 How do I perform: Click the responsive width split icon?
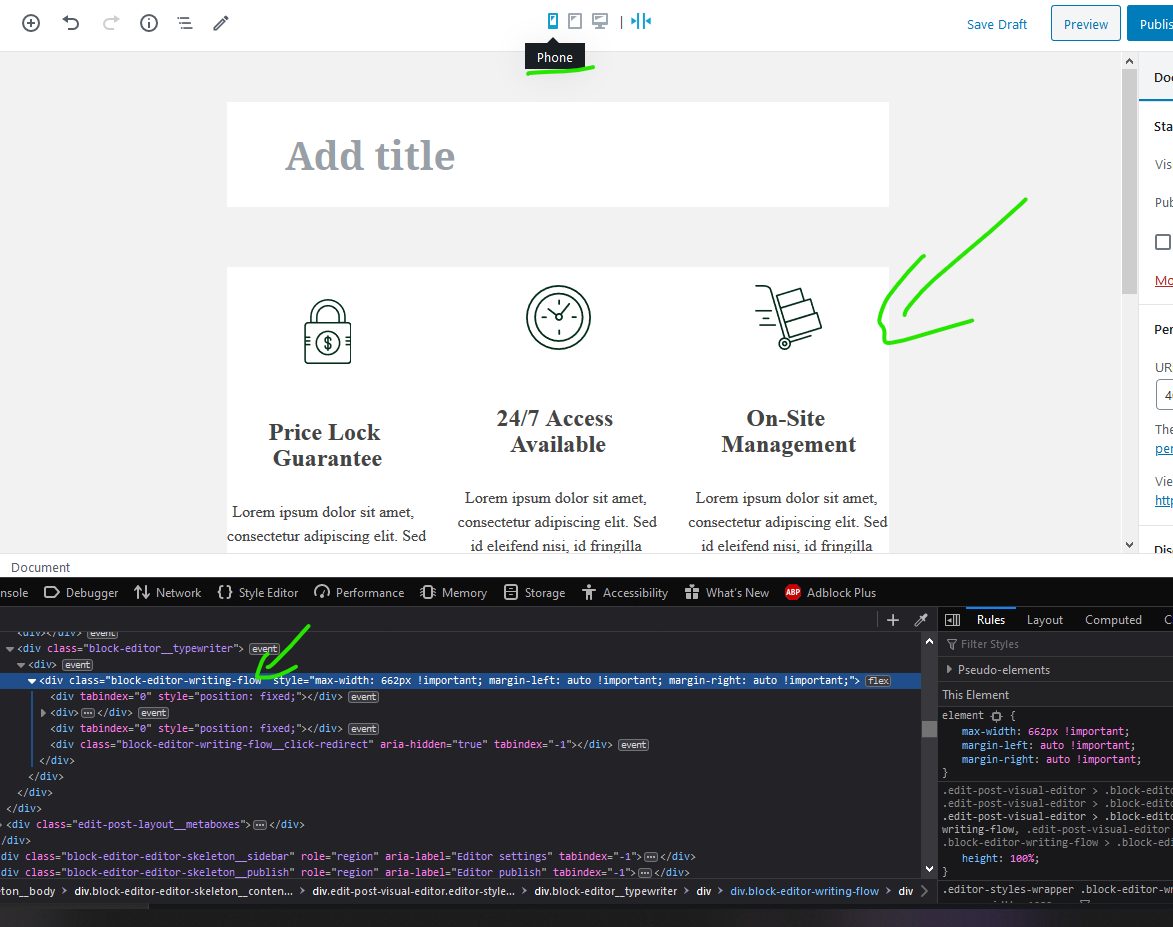(x=641, y=21)
